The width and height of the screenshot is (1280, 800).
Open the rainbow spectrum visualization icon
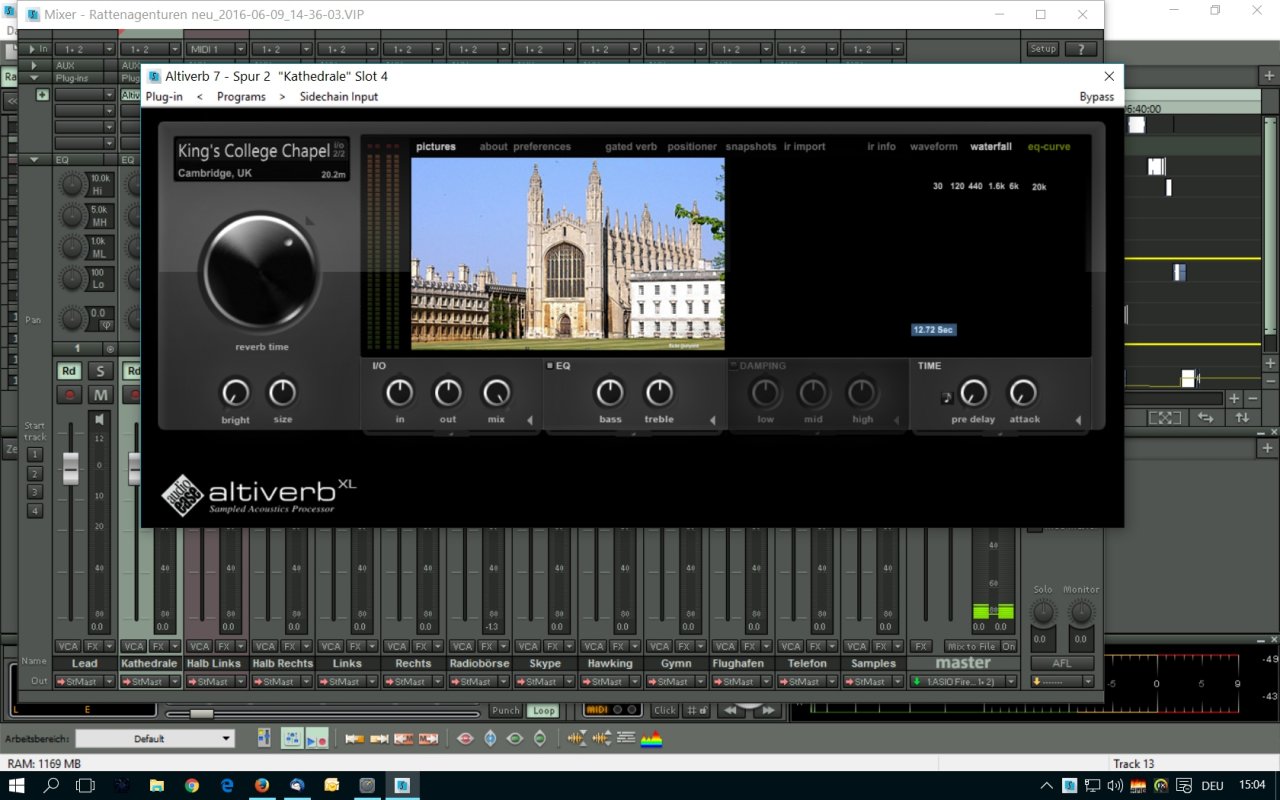click(651, 738)
